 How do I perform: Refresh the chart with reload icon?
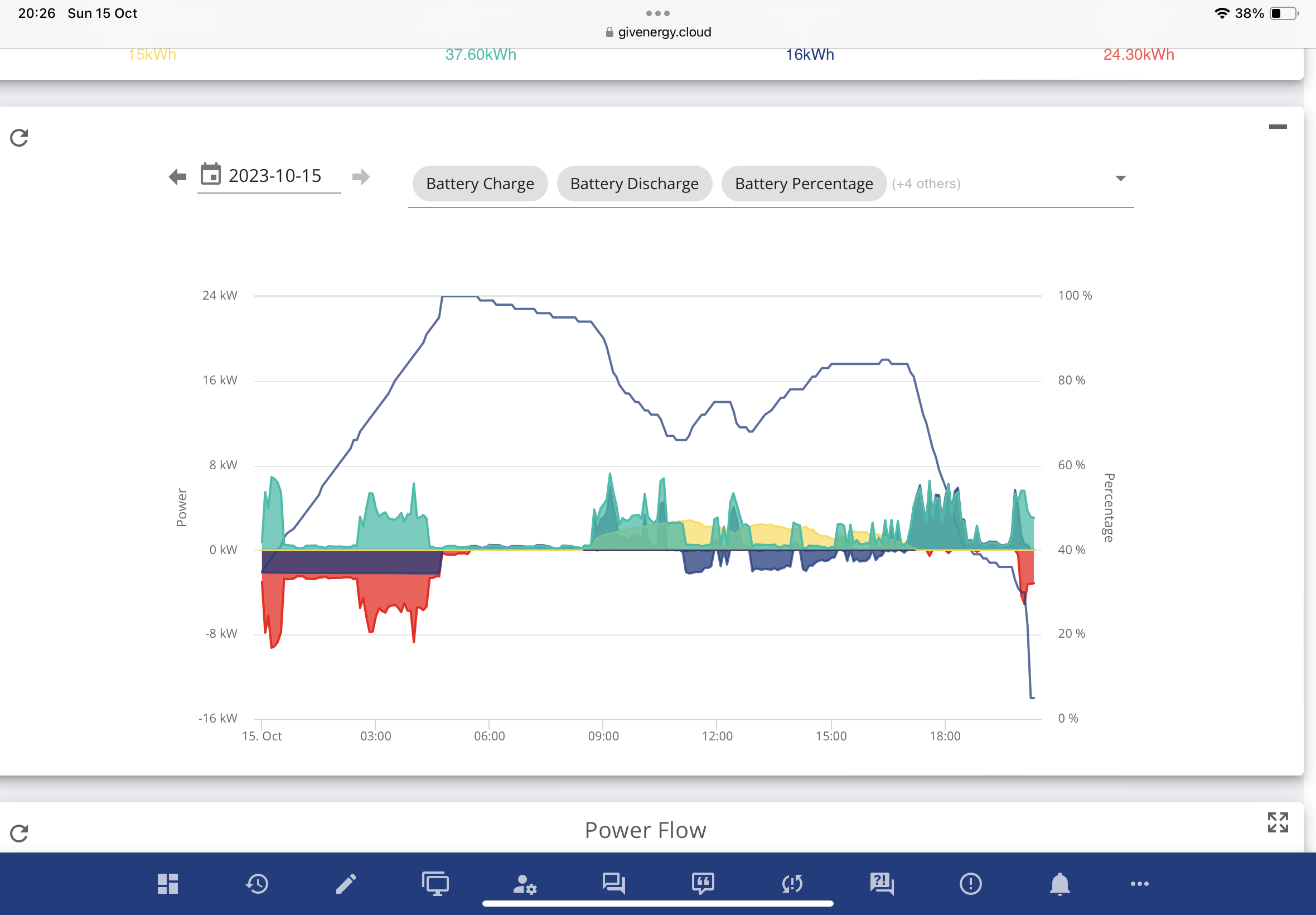click(20, 138)
